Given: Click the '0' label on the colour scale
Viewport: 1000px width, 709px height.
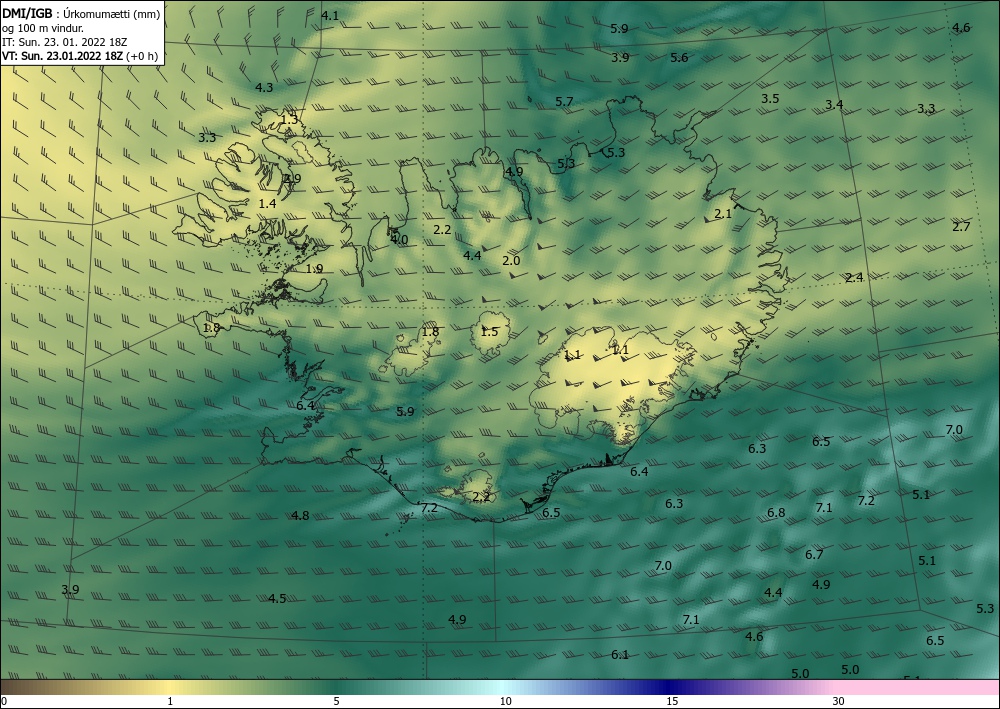Looking at the screenshot, I should pyautogui.click(x=4, y=702).
